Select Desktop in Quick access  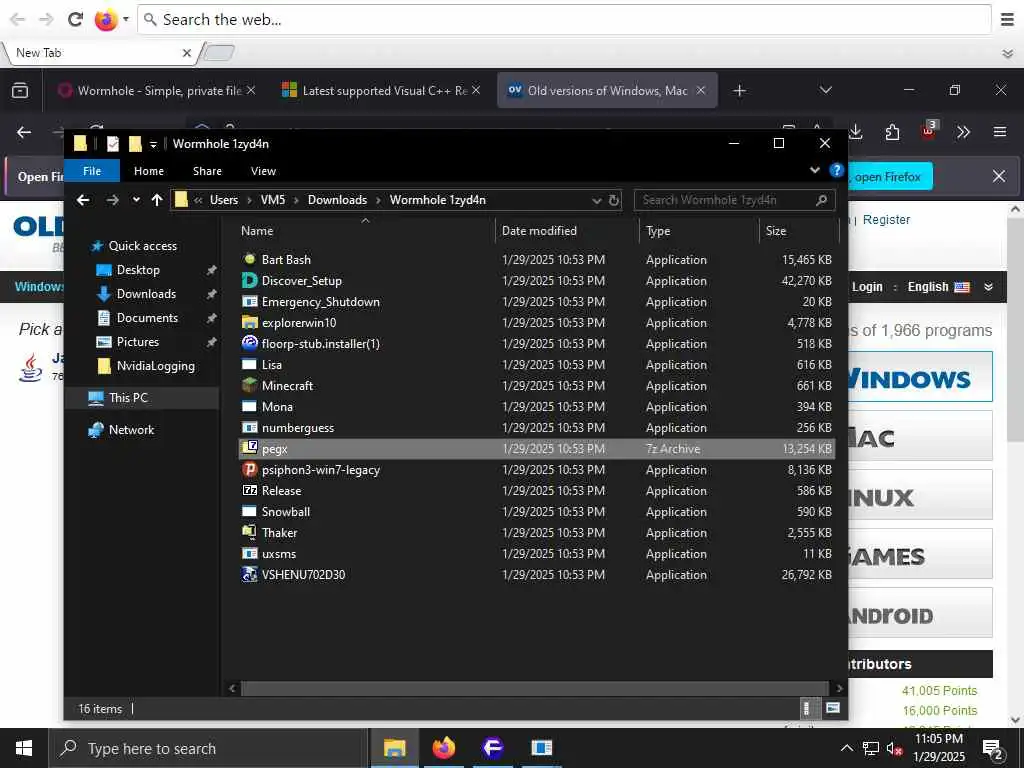[x=138, y=270]
